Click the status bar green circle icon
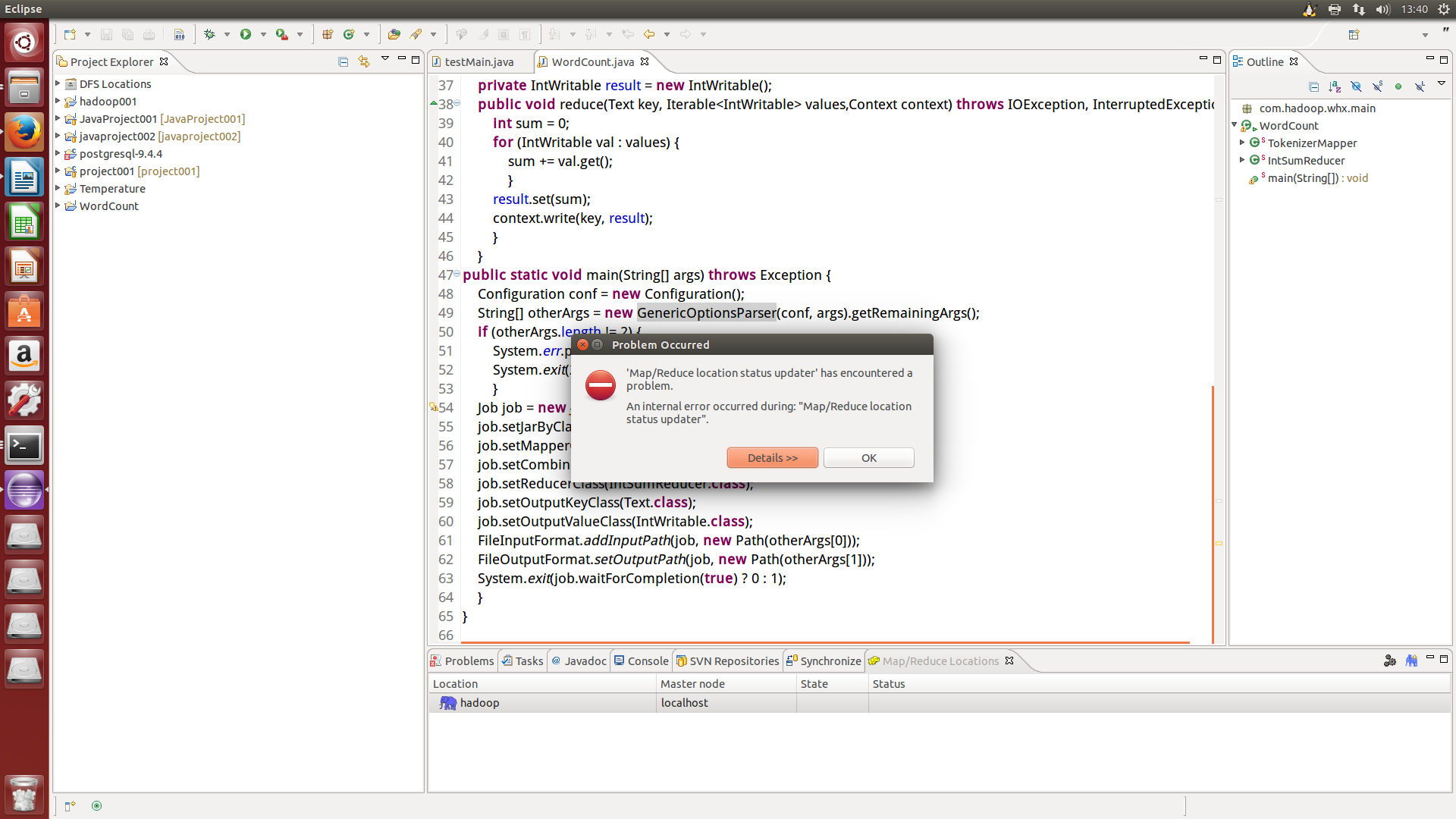 (x=96, y=805)
